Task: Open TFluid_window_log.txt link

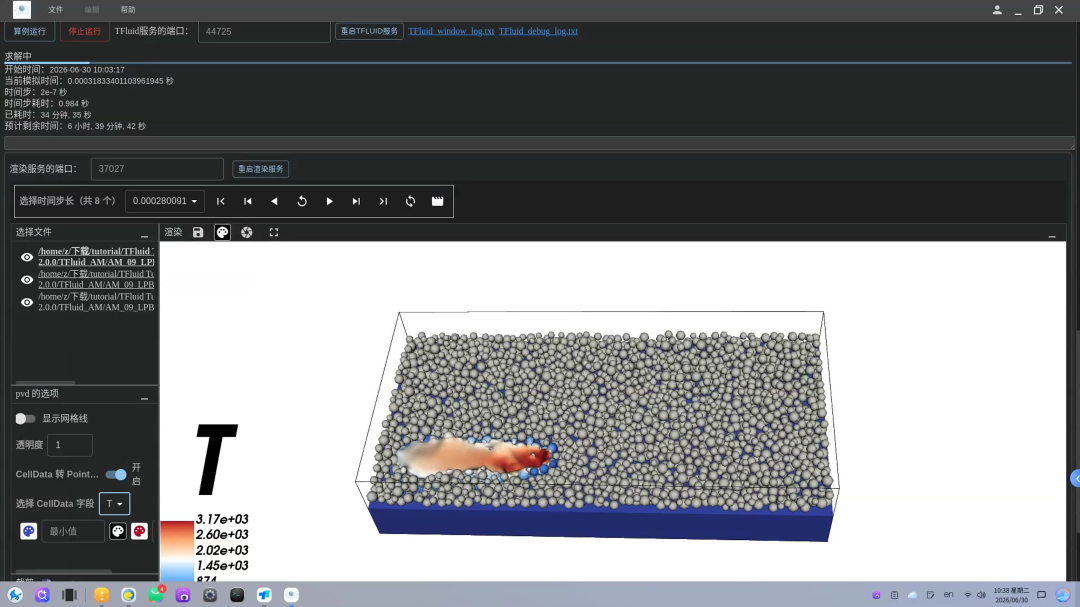Action: click(x=450, y=31)
